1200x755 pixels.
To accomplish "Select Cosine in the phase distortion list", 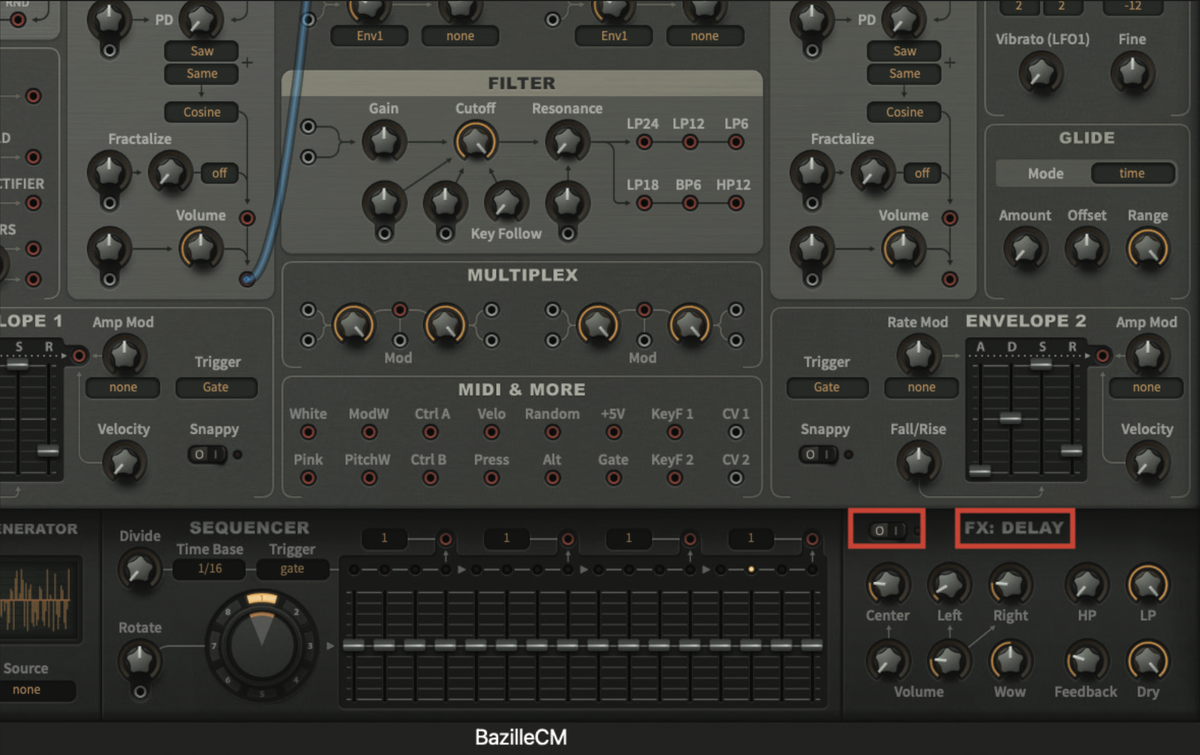I will click(200, 111).
